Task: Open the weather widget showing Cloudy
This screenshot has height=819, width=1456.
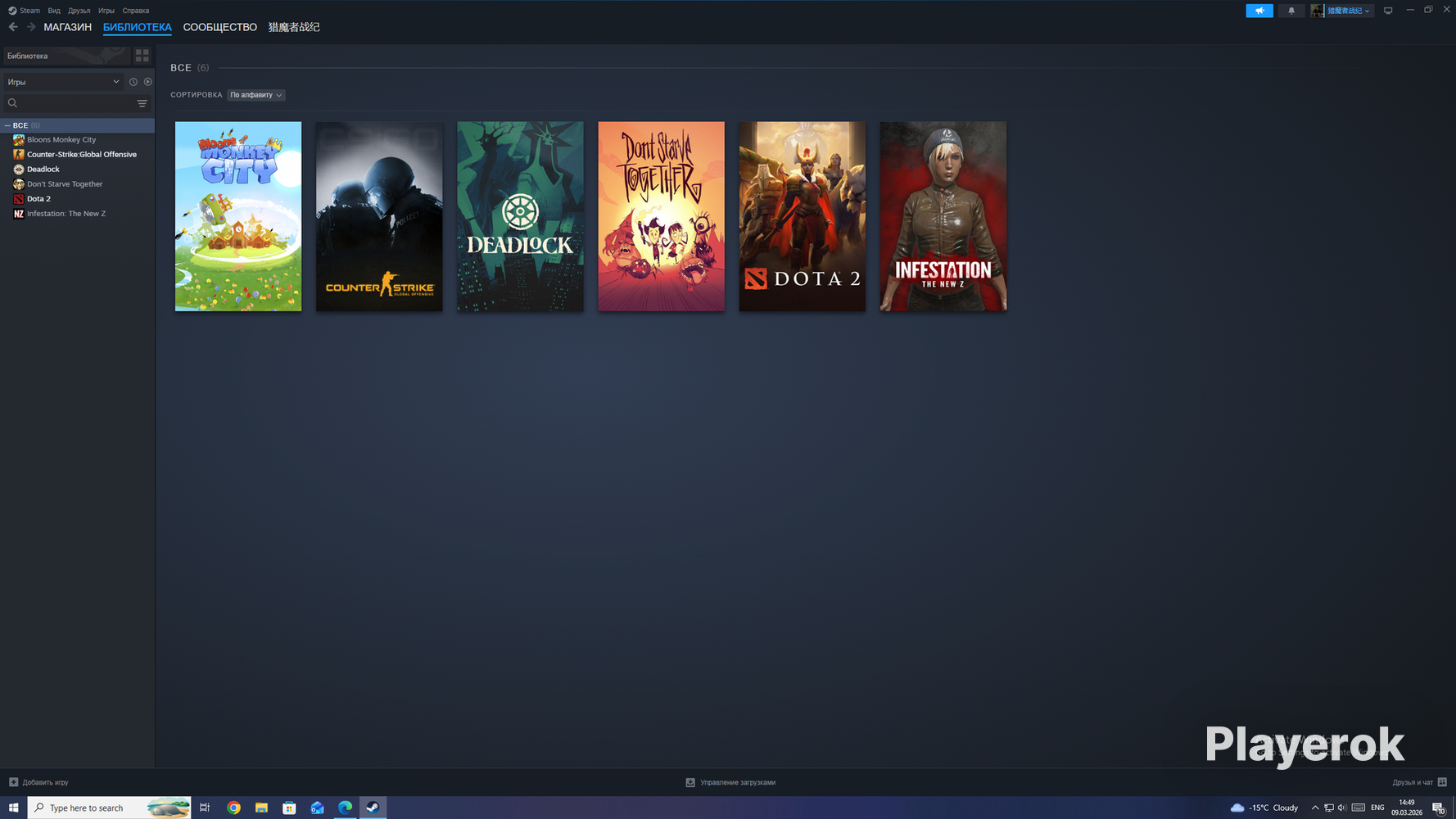Action: click(x=1264, y=808)
